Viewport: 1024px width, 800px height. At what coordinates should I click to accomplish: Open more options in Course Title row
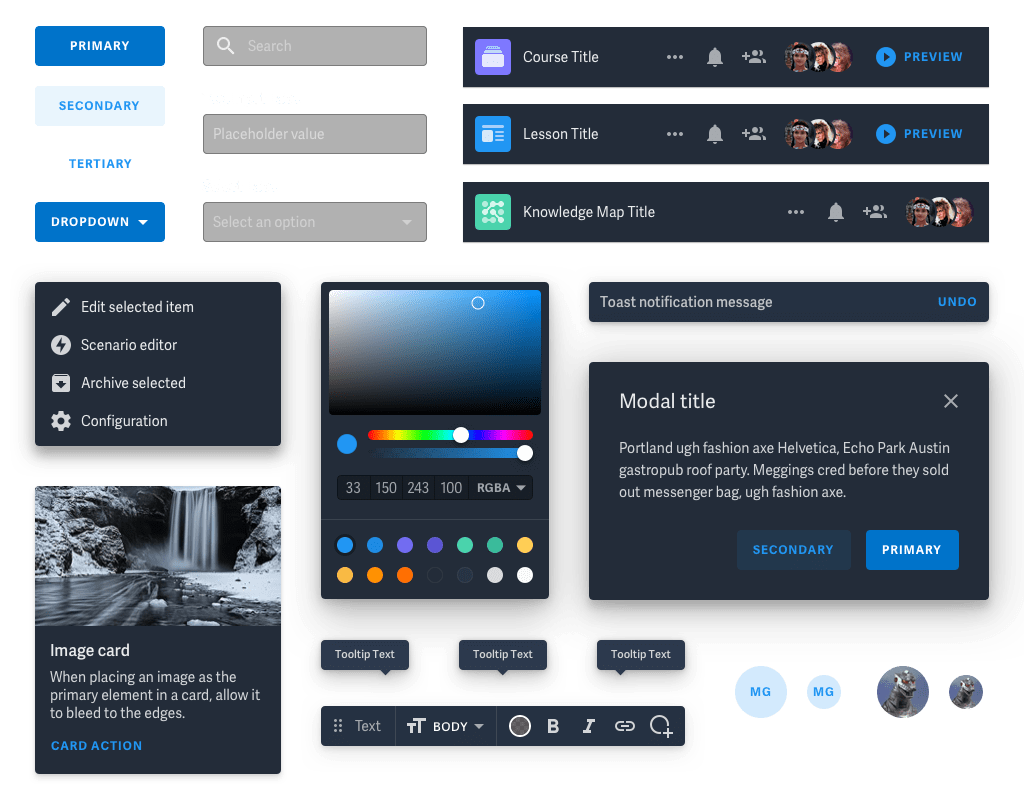pyautogui.click(x=675, y=57)
